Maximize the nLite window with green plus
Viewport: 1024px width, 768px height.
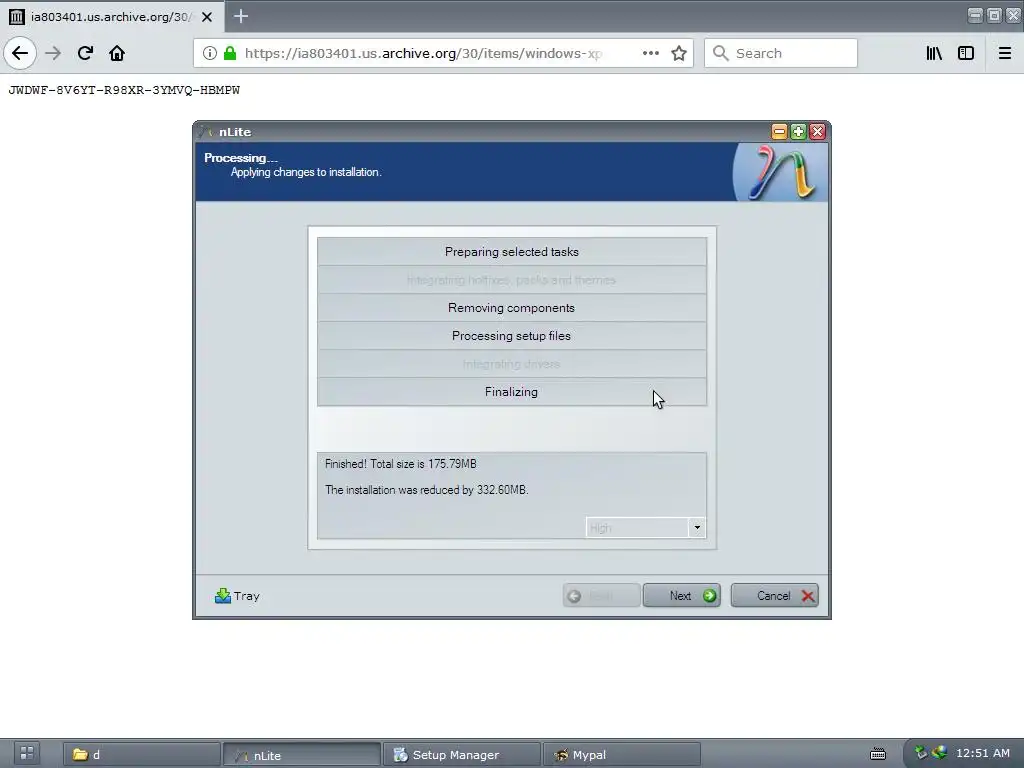798,132
